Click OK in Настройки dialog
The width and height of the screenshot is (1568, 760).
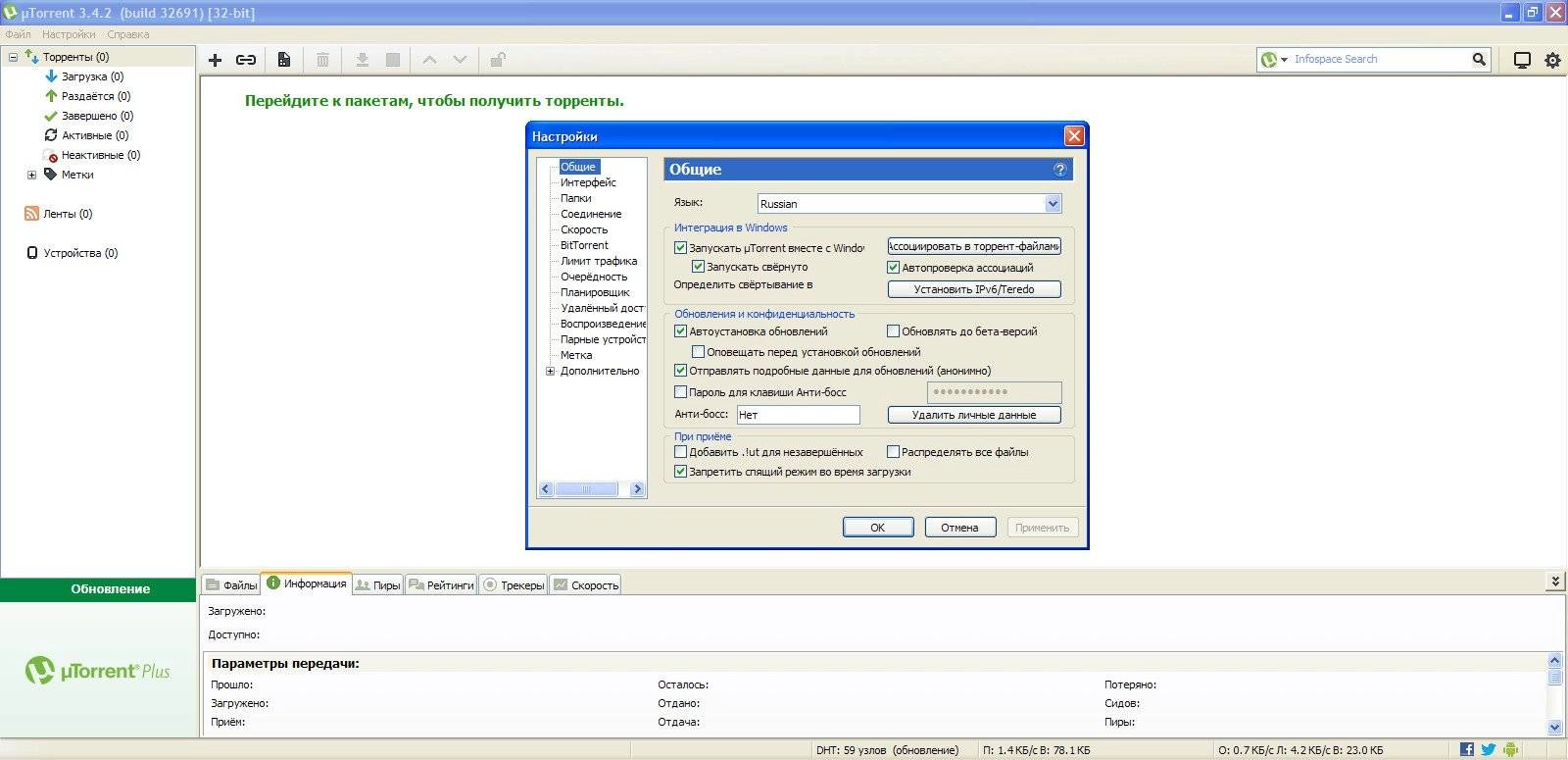(x=878, y=528)
